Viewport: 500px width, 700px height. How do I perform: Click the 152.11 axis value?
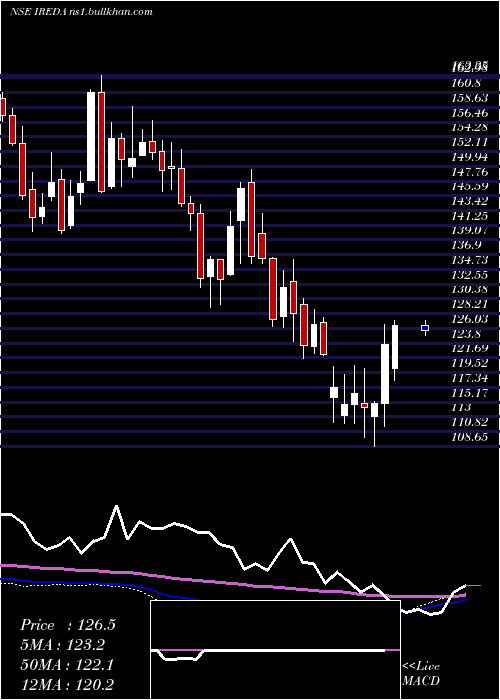click(x=469, y=142)
